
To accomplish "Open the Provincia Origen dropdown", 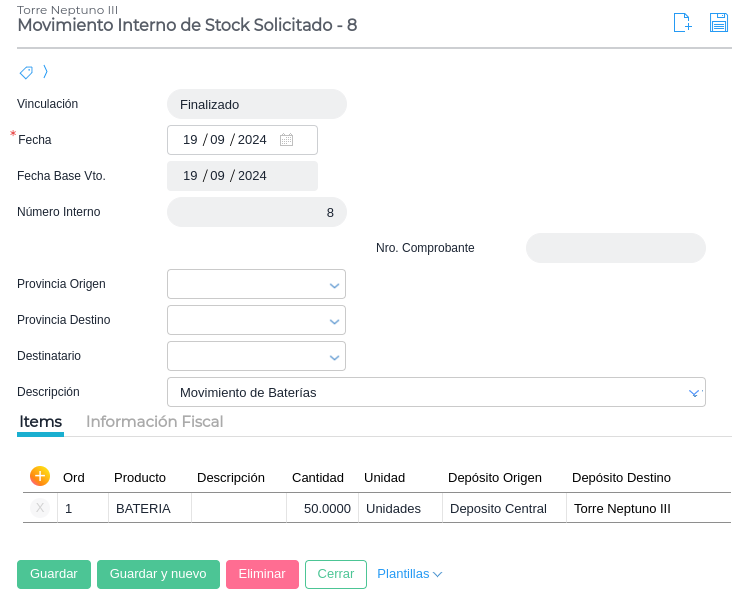I will click(x=335, y=285).
